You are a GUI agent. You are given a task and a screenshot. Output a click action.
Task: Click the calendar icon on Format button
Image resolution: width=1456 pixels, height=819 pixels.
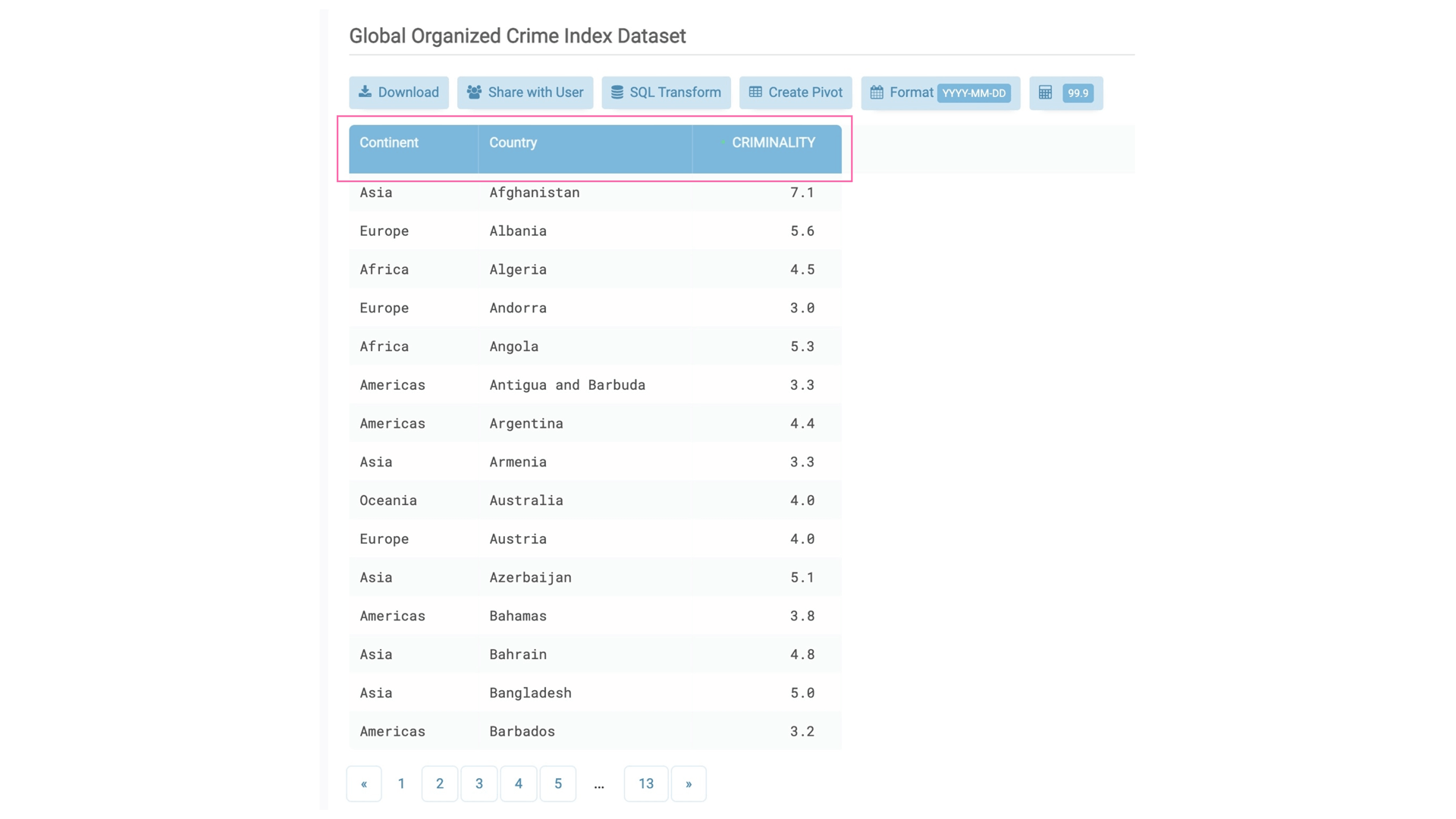877,92
